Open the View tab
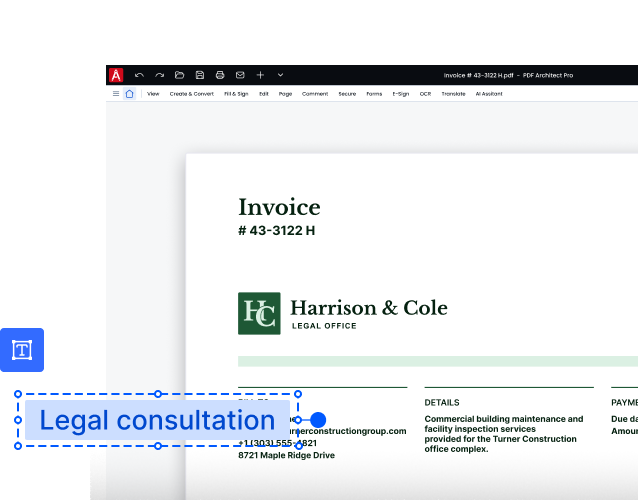 point(153,94)
